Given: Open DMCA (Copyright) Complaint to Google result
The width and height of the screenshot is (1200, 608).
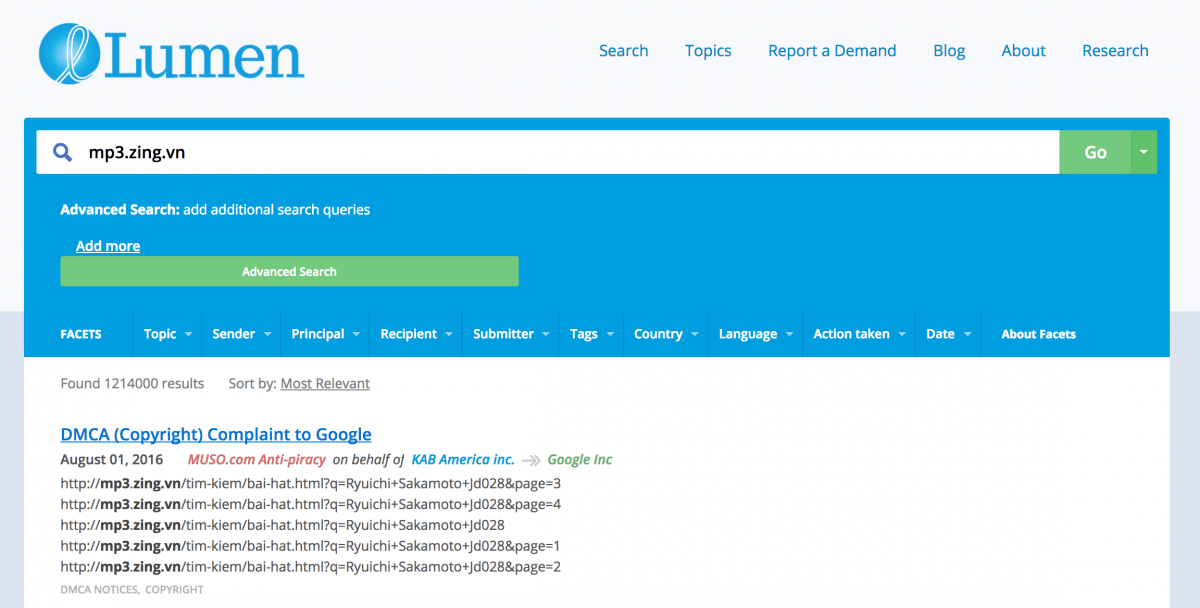Looking at the screenshot, I should point(216,434).
